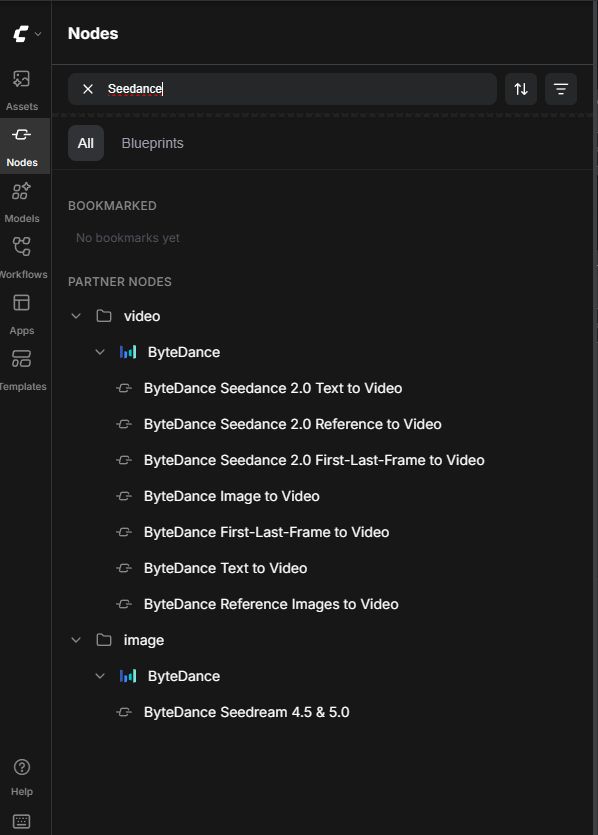Open the Help menu
The width and height of the screenshot is (598, 835).
pyautogui.click(x=22, y=776)
